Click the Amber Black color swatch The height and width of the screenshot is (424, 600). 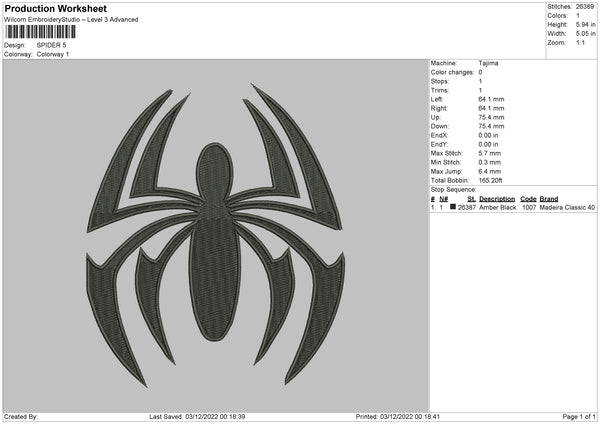click(x=453, y=208)
